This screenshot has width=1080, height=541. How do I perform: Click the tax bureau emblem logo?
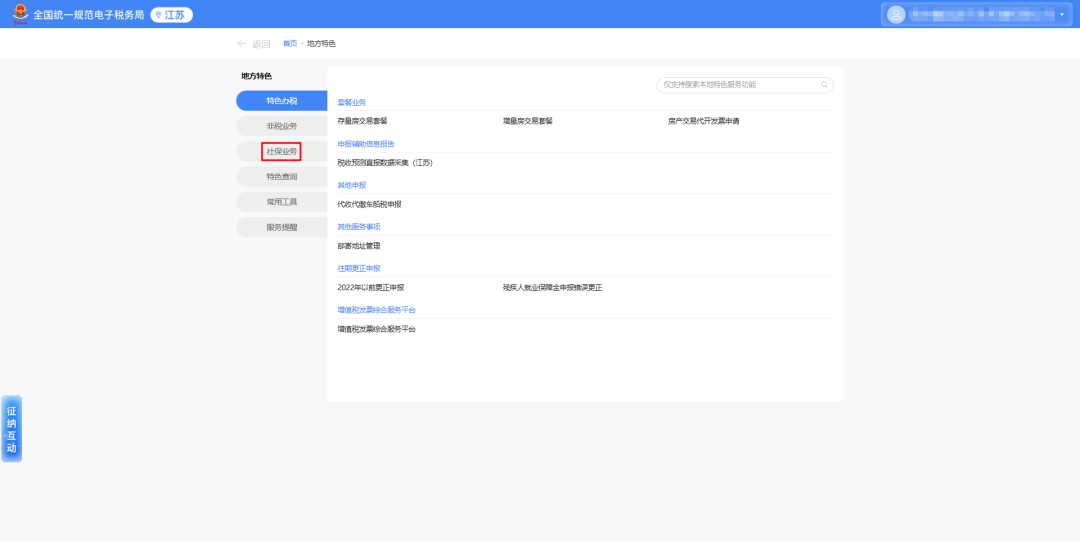point(21,14)
